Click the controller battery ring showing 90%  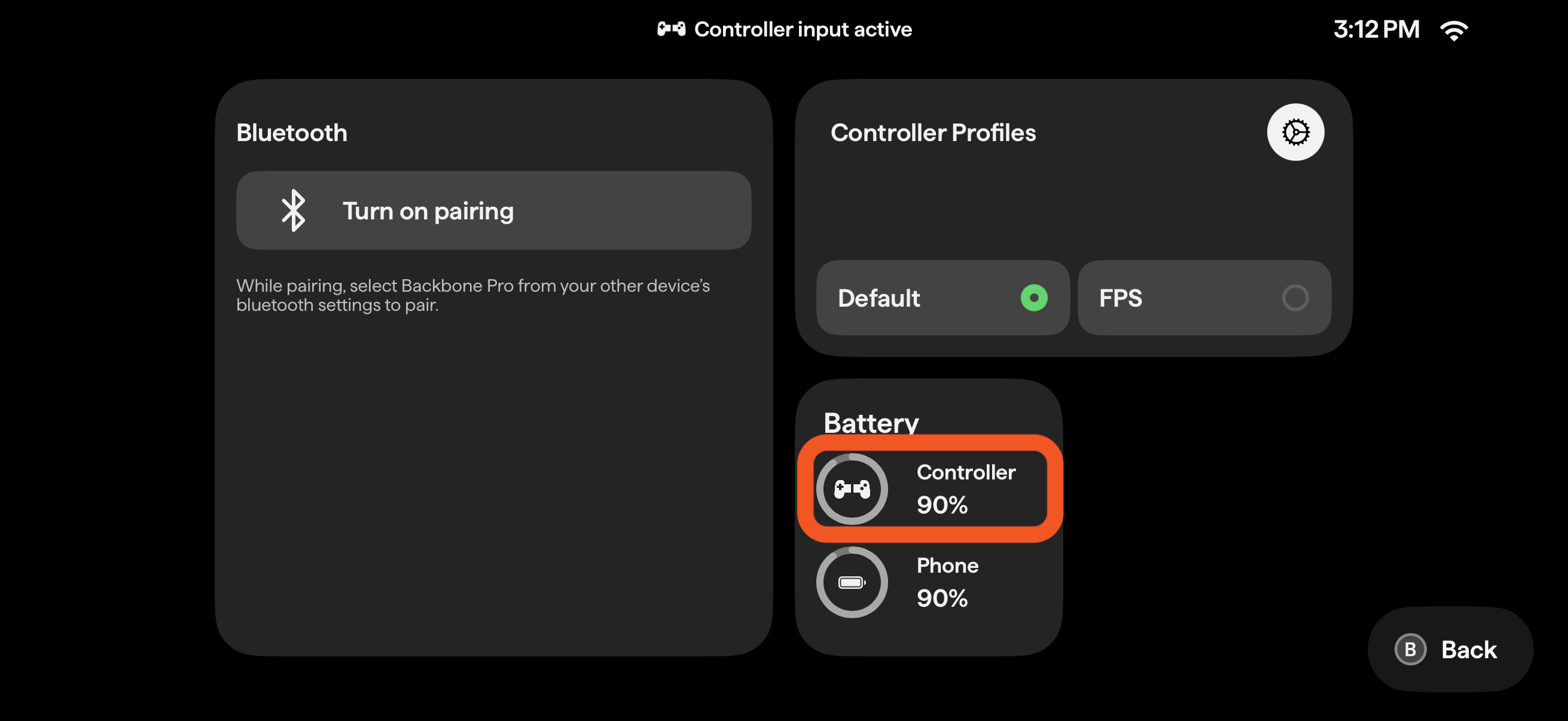tap(852, 488)
